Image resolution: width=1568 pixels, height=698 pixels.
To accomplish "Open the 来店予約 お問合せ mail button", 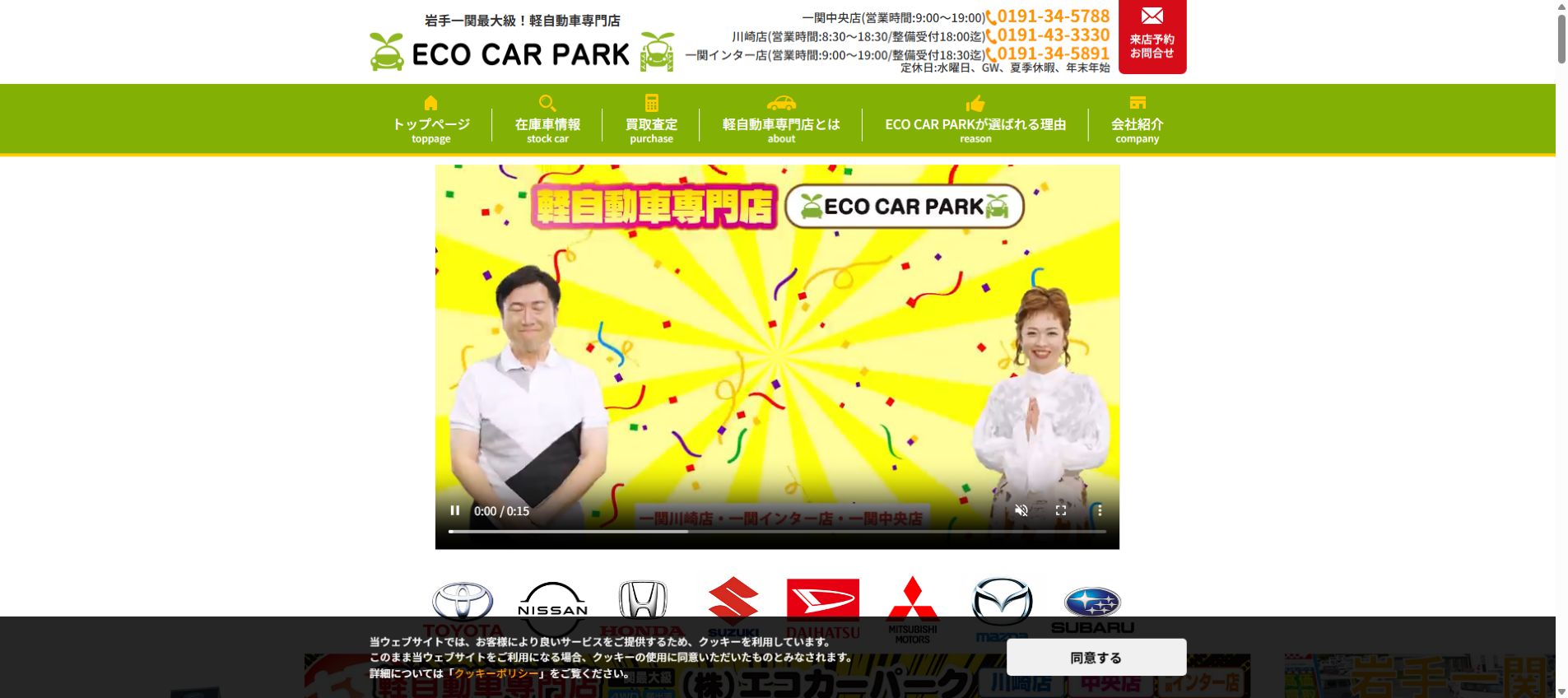I will pyautogui.click(x=1152, y=36).
